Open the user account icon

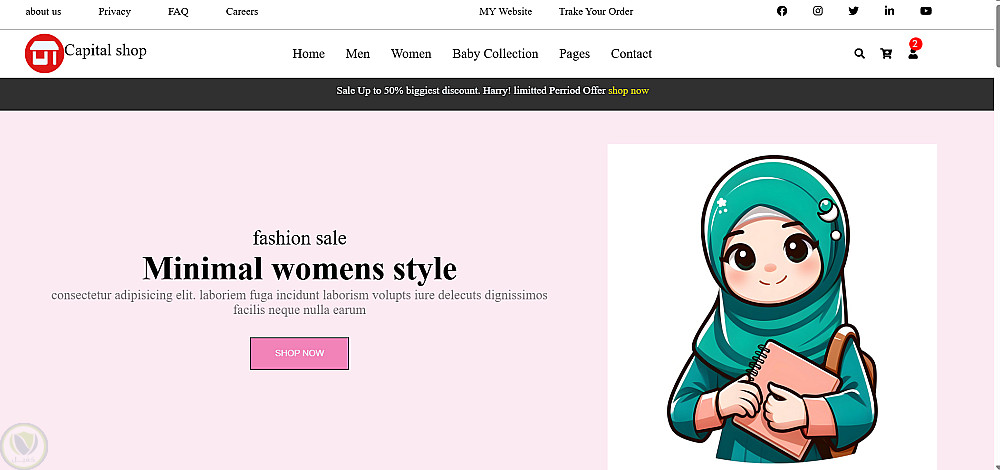[x=913, y=54]
